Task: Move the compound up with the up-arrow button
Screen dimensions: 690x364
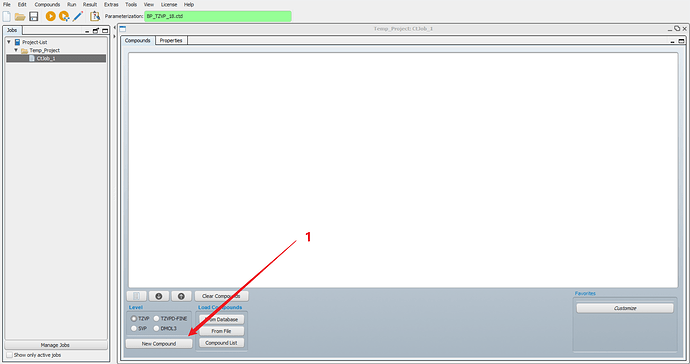Action: 181,296
